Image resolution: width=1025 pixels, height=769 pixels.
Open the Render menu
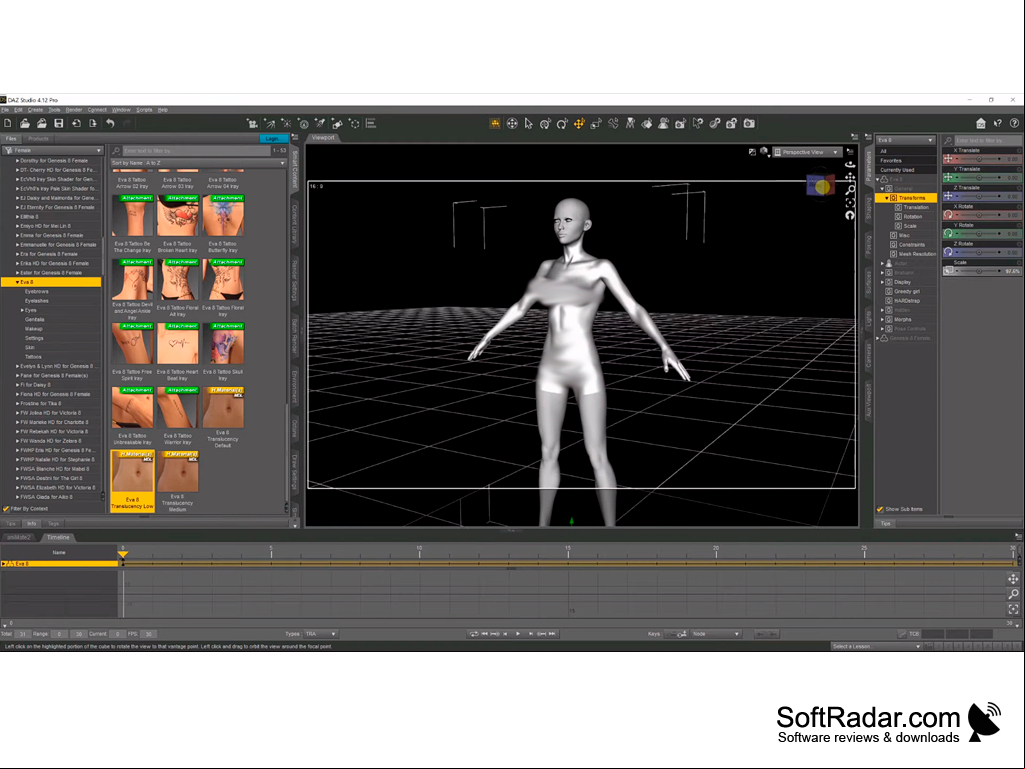click(74, 110)
